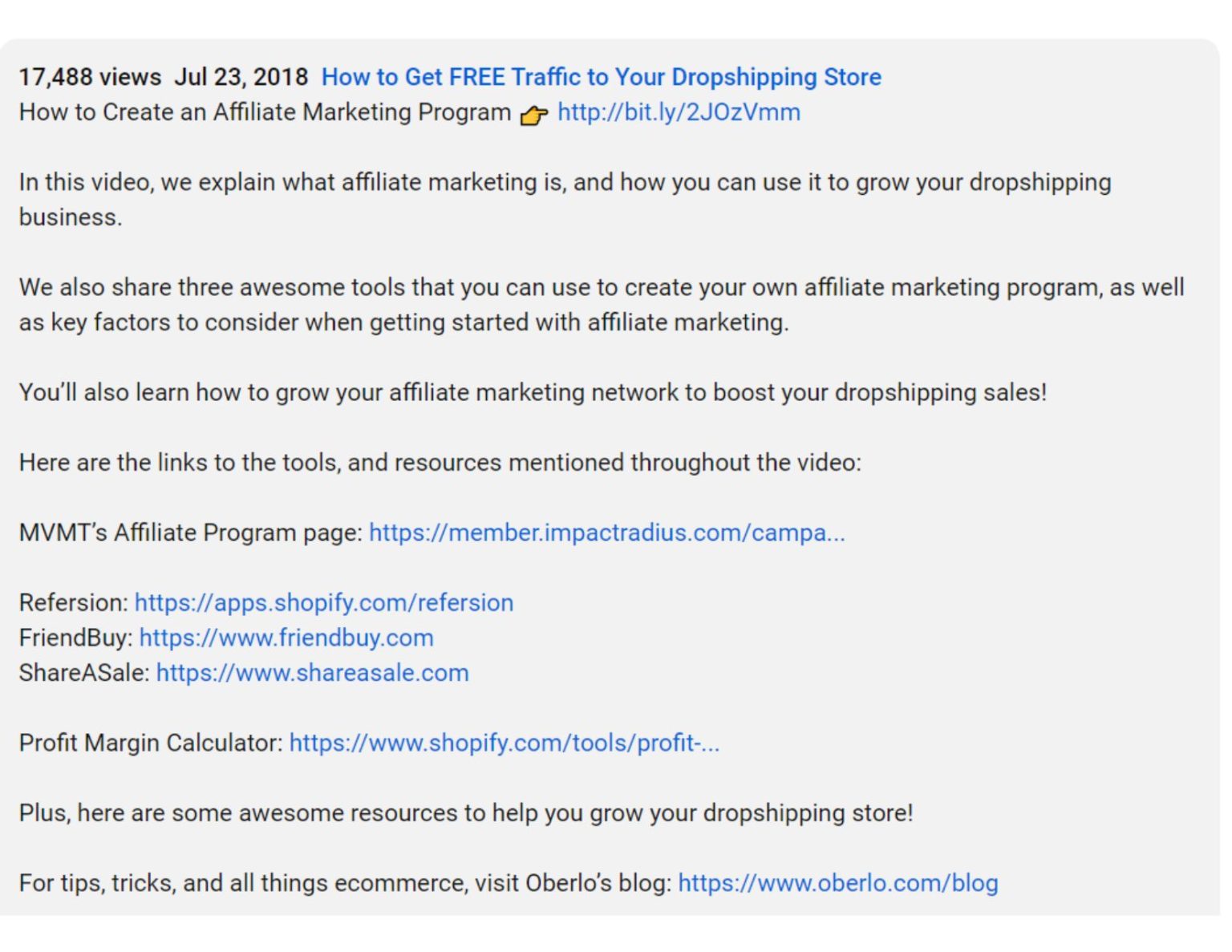This screenshot has height=952, width=1232.
Task: Visit the Refersion Shopify app link
Action: (324, 603)
